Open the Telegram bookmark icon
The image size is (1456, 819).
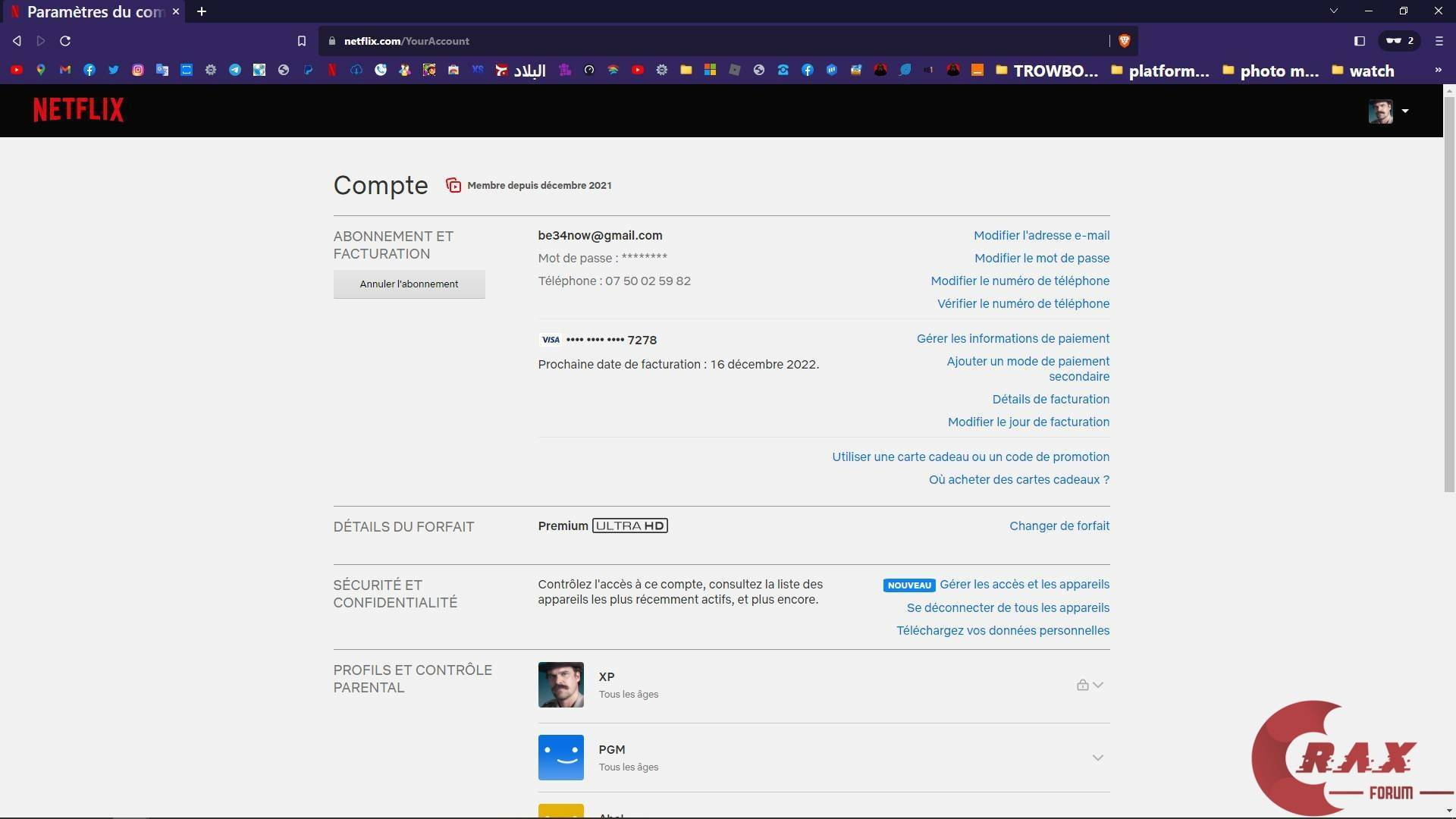coord(235,70)
